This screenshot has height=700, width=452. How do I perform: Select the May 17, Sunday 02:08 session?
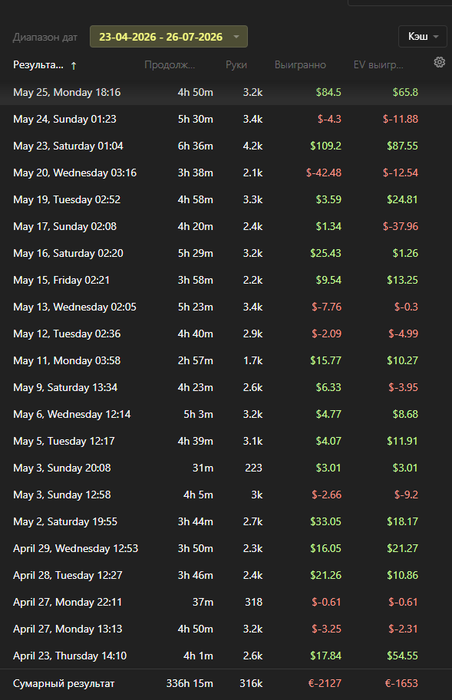pyautogui.click(x=226, y=226)
